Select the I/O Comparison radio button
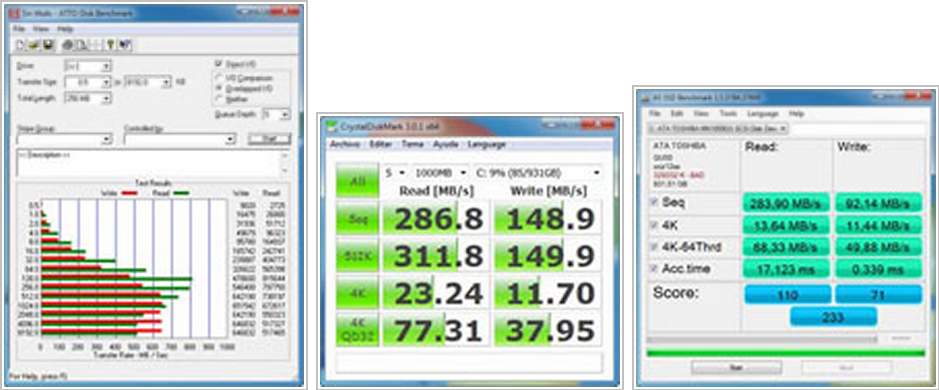 point(219,78)
